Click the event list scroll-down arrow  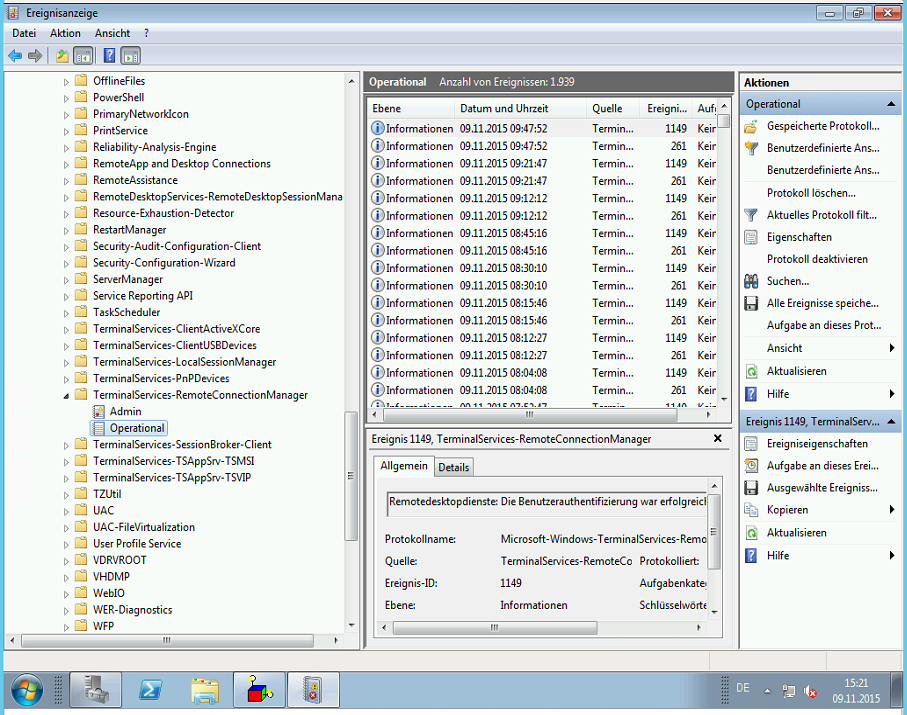click(x=724, y=399)
